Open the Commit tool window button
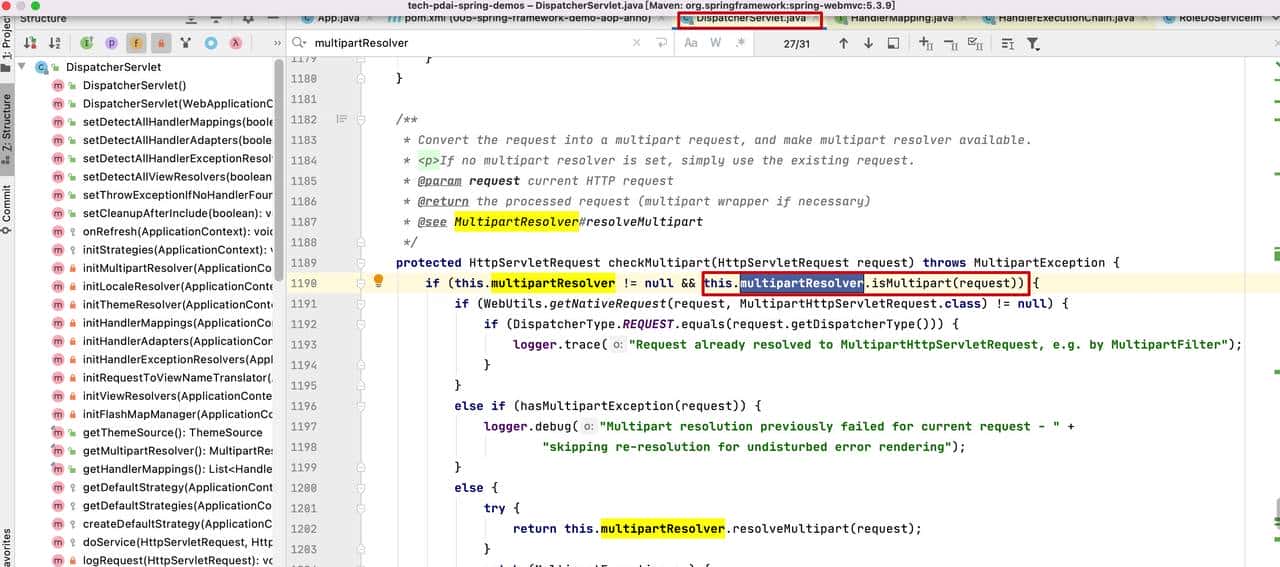Viewport: 1280px width, 567px height. click(x=7, y=208)
